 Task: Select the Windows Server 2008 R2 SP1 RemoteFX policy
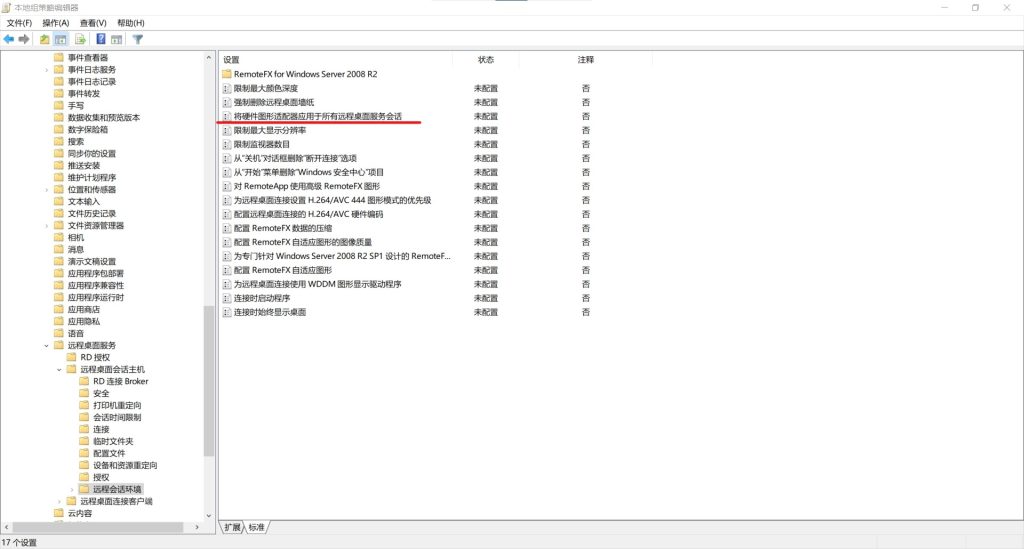click(342, 256)
